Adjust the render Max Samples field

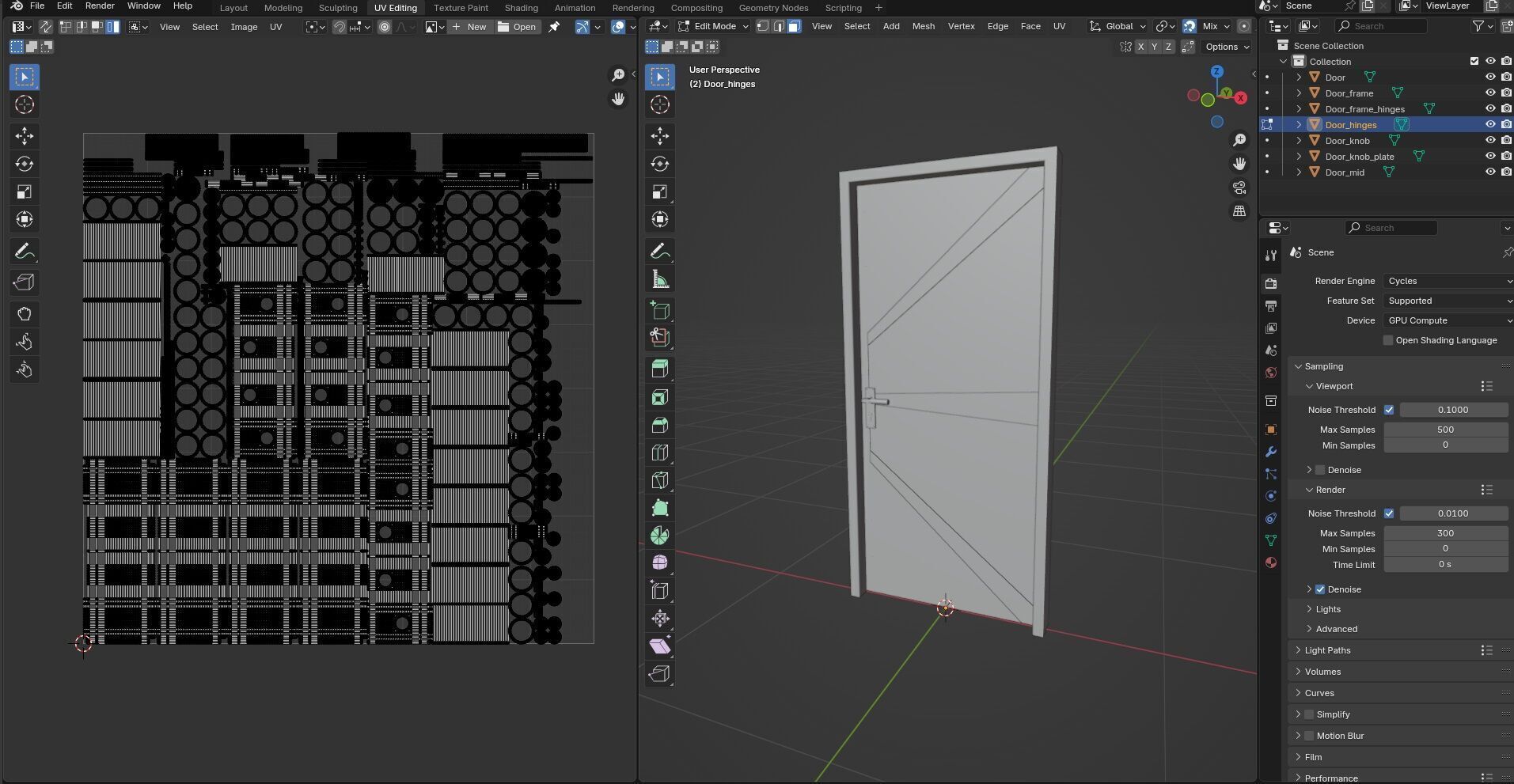[1446, 533]
